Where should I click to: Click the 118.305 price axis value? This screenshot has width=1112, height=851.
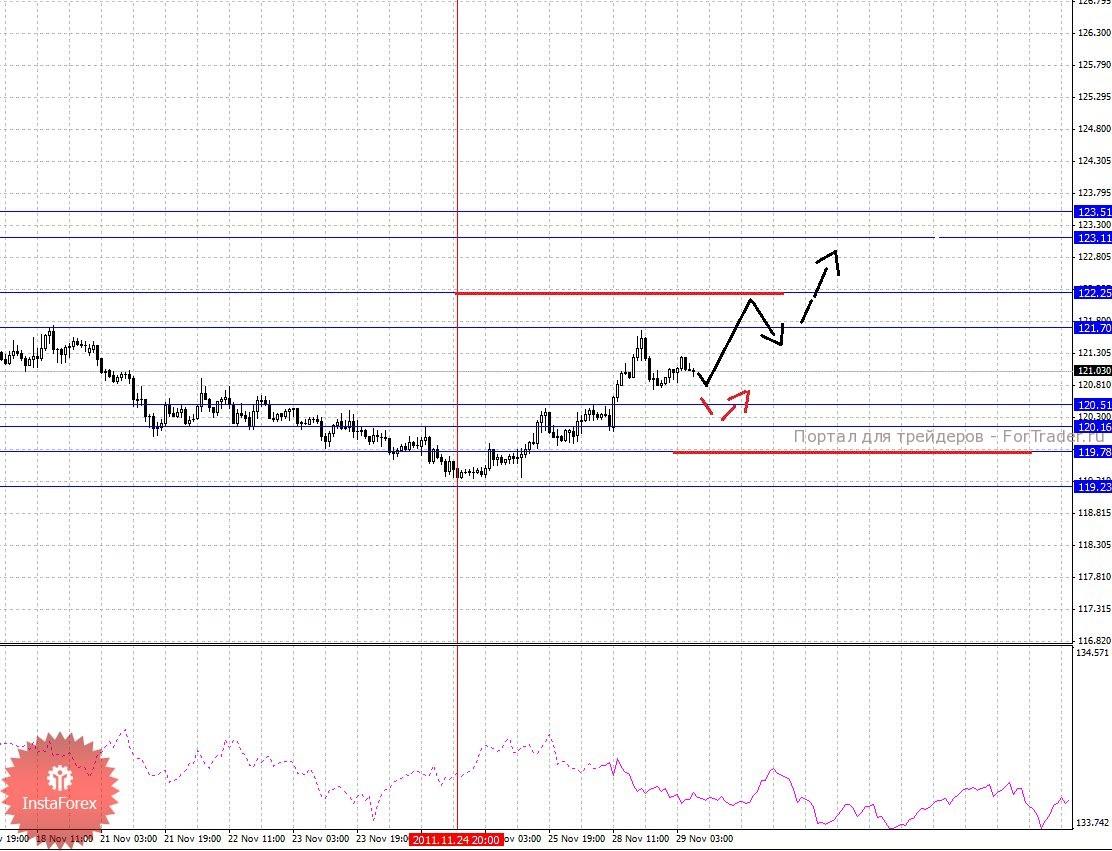pos(1094,545)
